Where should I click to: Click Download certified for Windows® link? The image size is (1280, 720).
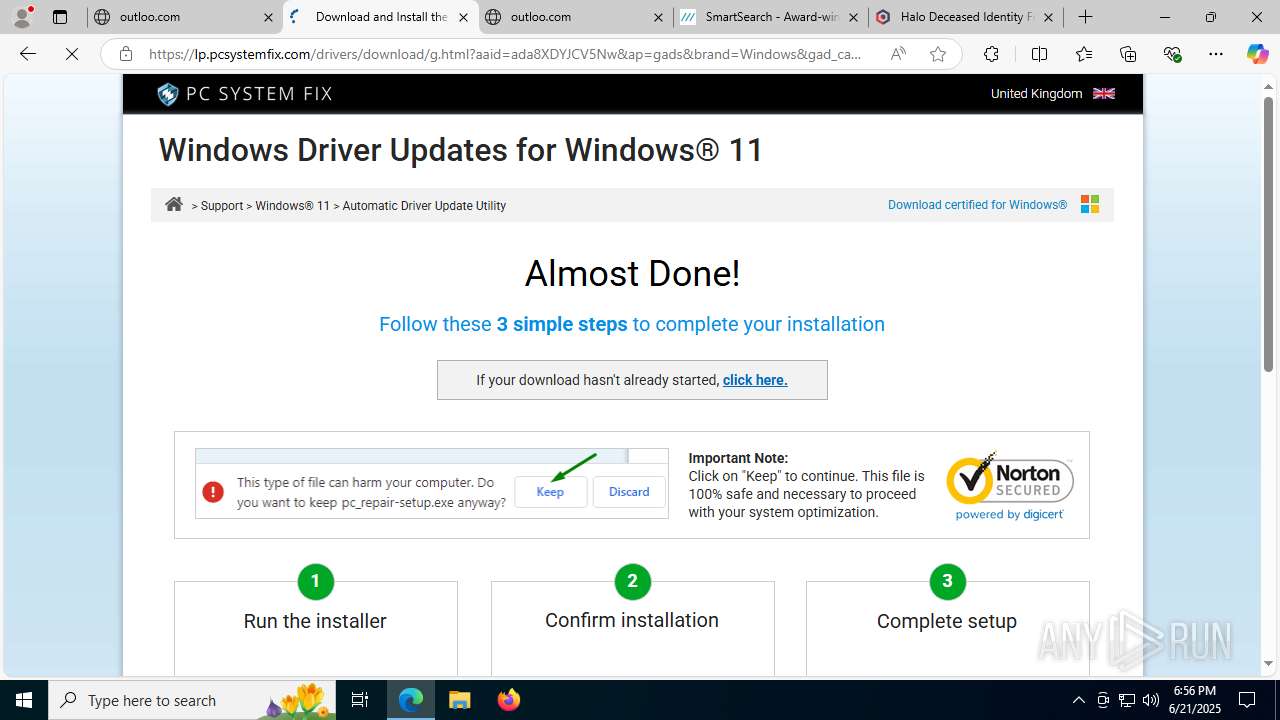[x=977, y=205]
